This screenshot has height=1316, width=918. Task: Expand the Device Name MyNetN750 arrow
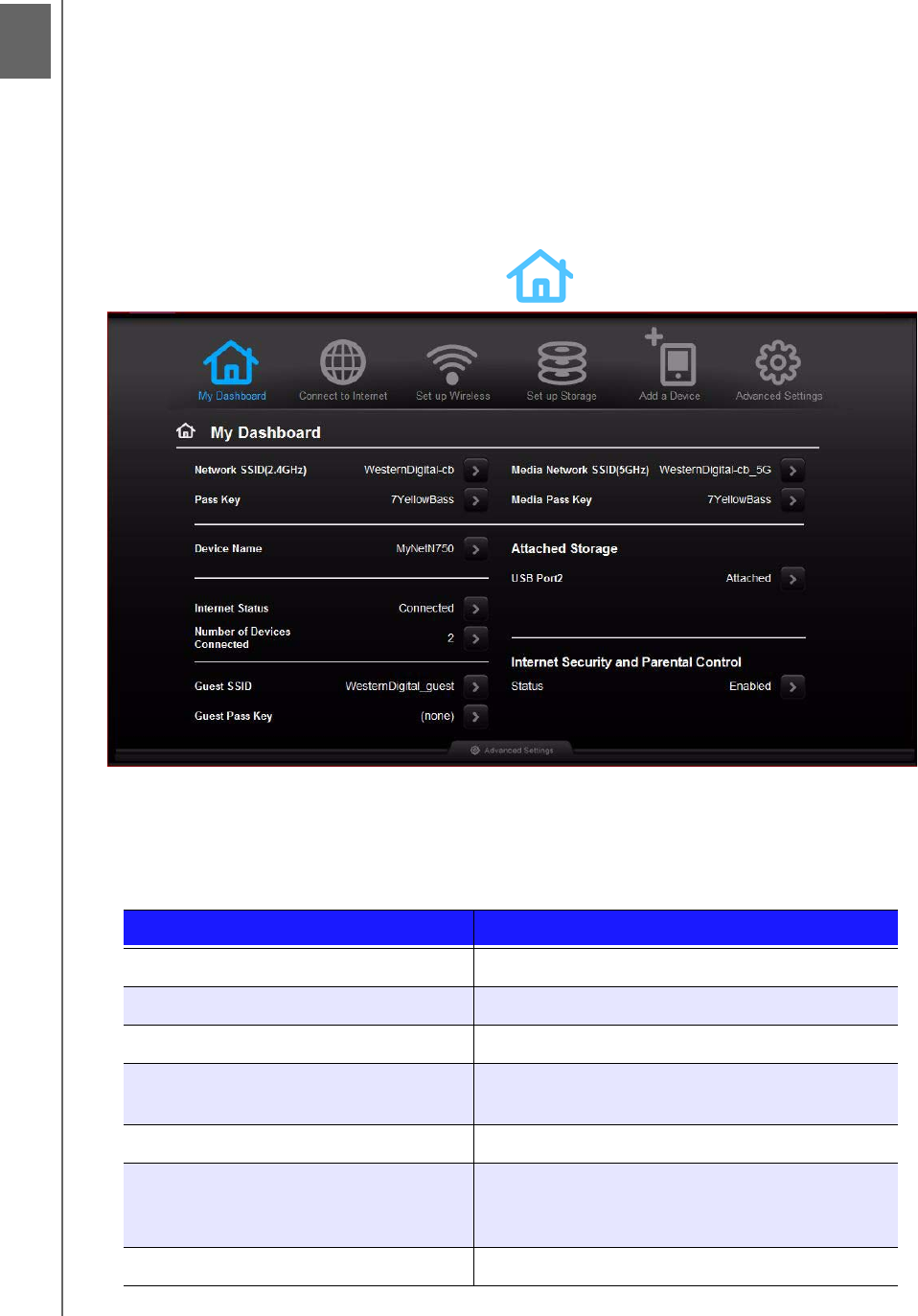[475, 549]
